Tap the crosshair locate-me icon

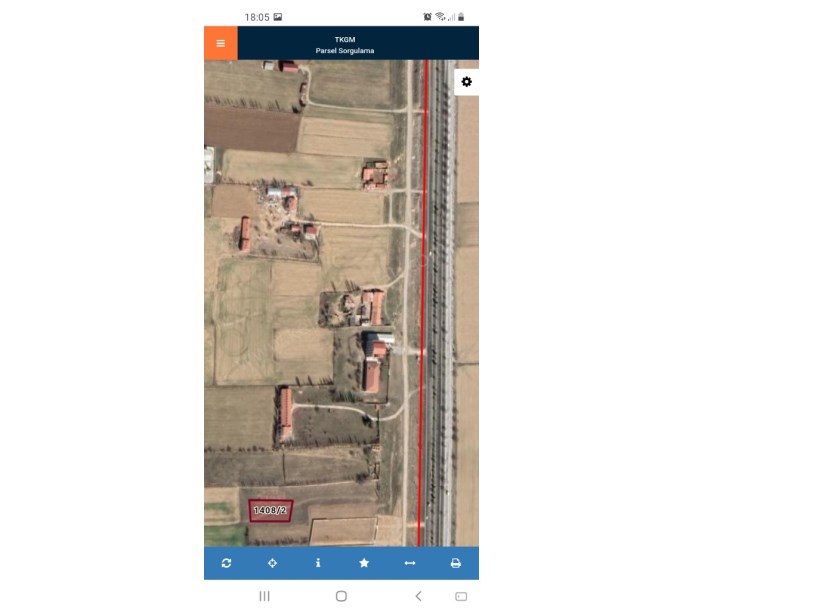point(272,563)
